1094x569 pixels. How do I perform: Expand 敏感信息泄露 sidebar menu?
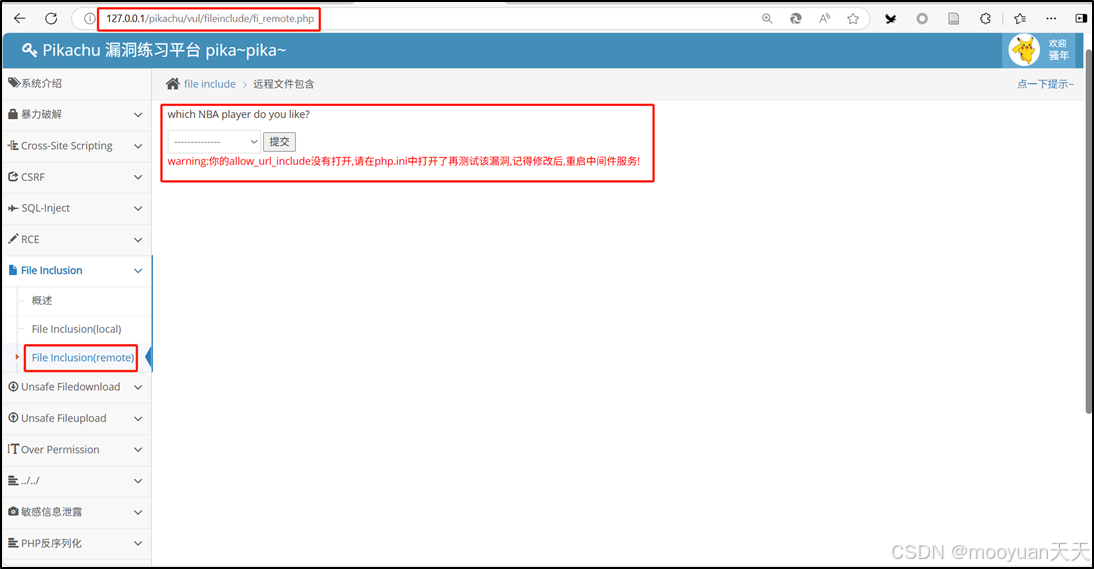(x=77, y=512)
